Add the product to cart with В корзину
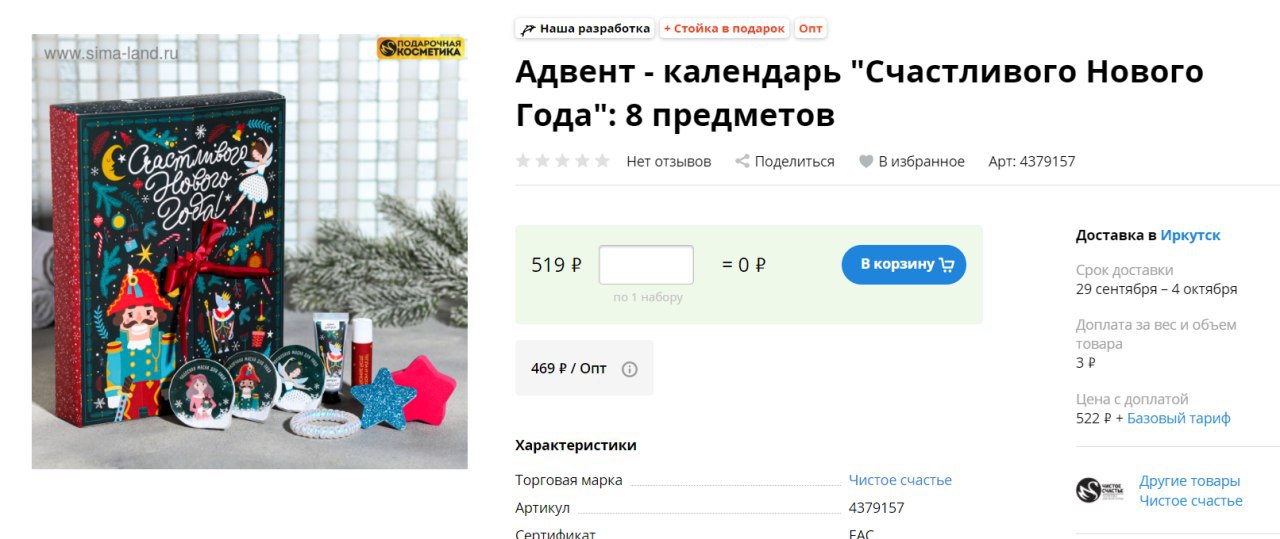 pos(904,265)
